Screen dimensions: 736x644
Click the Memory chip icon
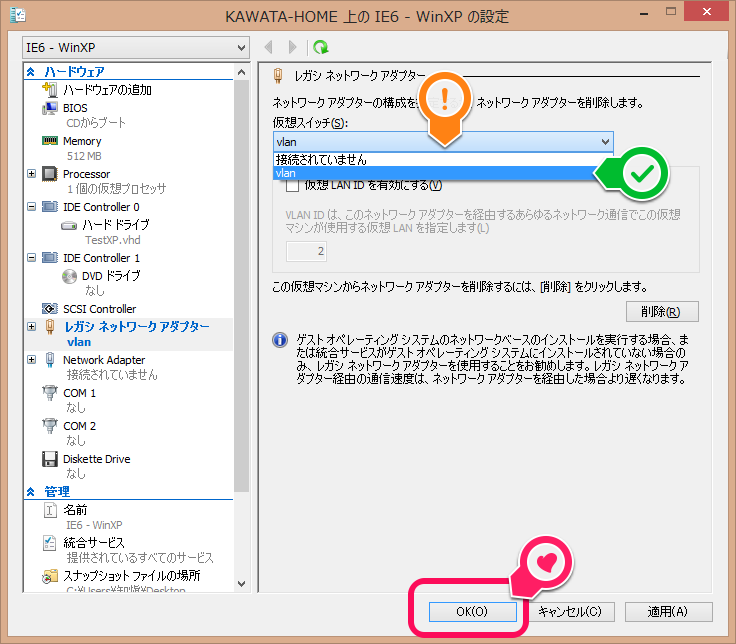pos(50,141)
